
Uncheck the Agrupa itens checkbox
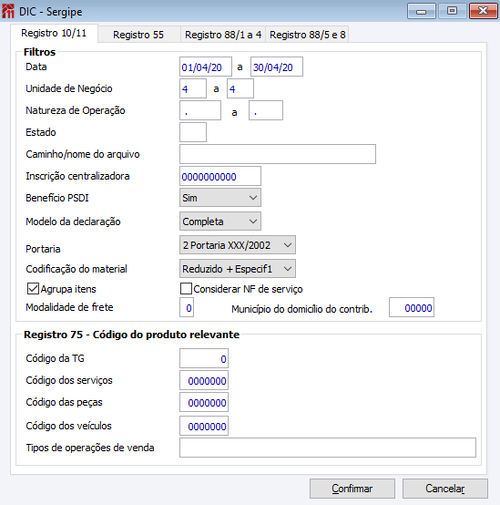(x=33, y=289)
